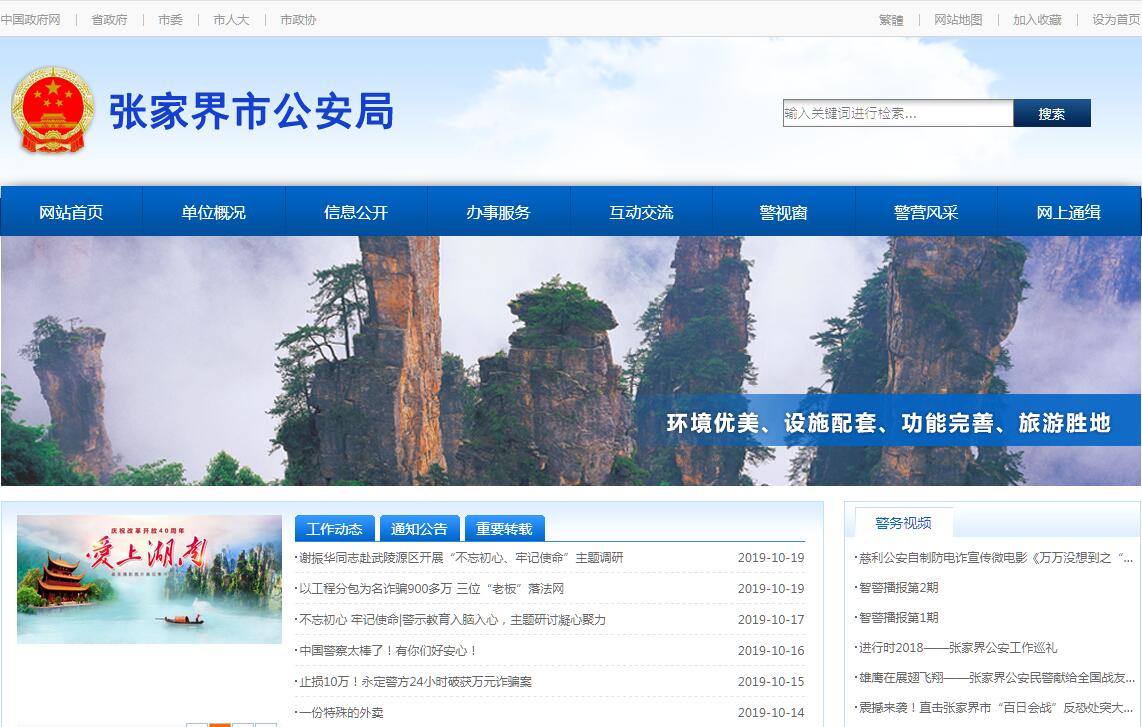This screenshot has height=727, width=1142.
Task: Open 警视窗 from the navigation bar
Action: point(783,212)
